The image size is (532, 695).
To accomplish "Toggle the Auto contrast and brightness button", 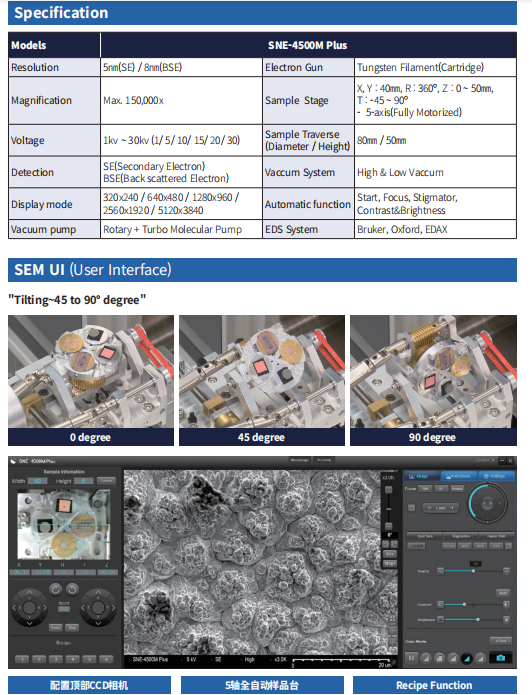I will [503, 593].
